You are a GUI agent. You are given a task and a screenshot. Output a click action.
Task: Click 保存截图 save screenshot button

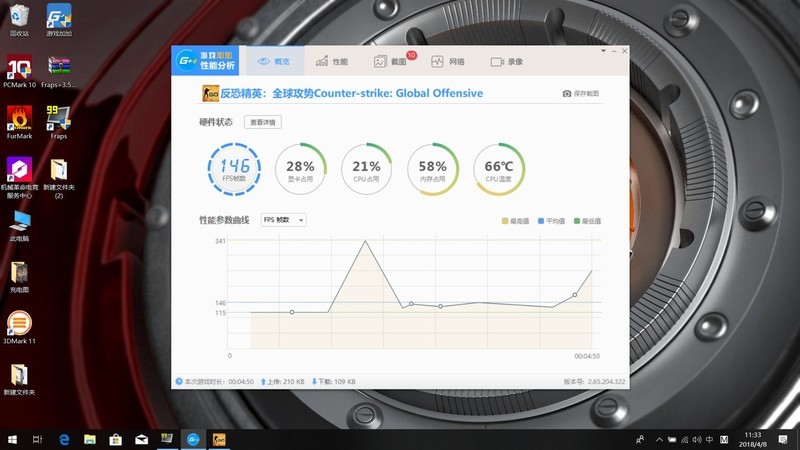click(x=581, y=93)
